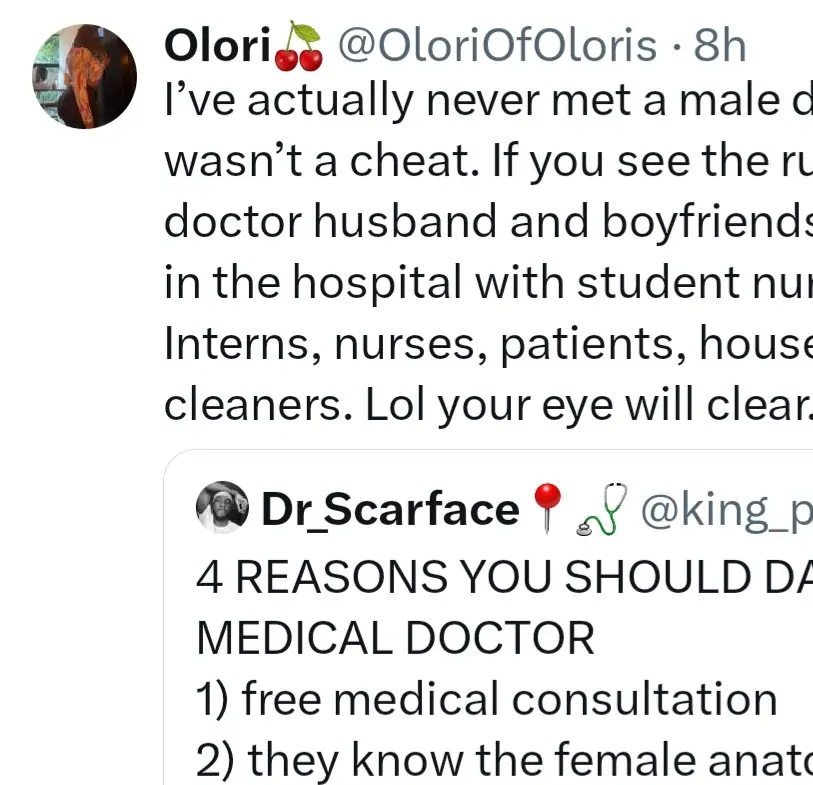
Task: Open the @OloriOfOloris handle link
Action: click(x=495, y=47)
